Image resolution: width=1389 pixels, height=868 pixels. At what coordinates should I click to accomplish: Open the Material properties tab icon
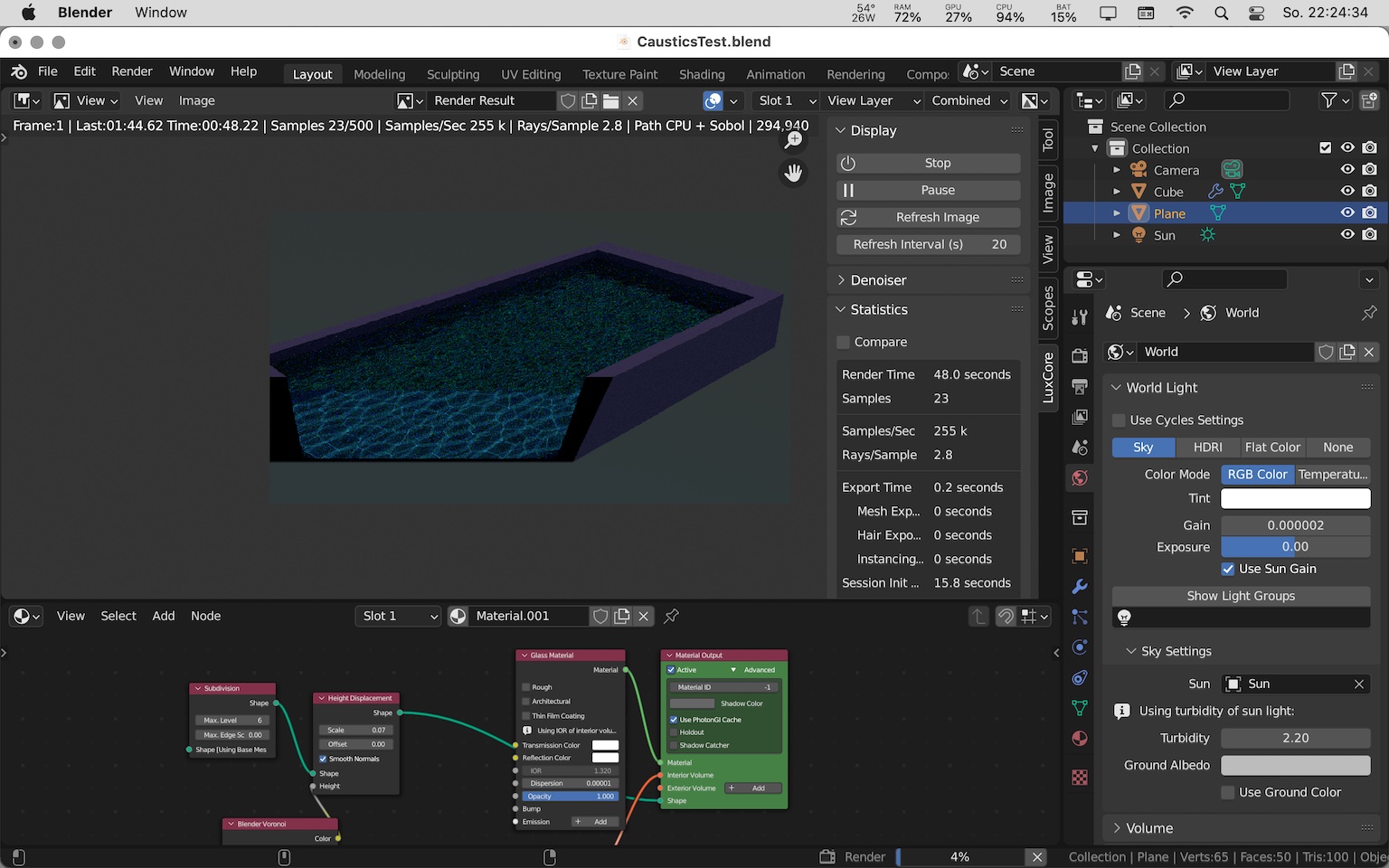1080,739
